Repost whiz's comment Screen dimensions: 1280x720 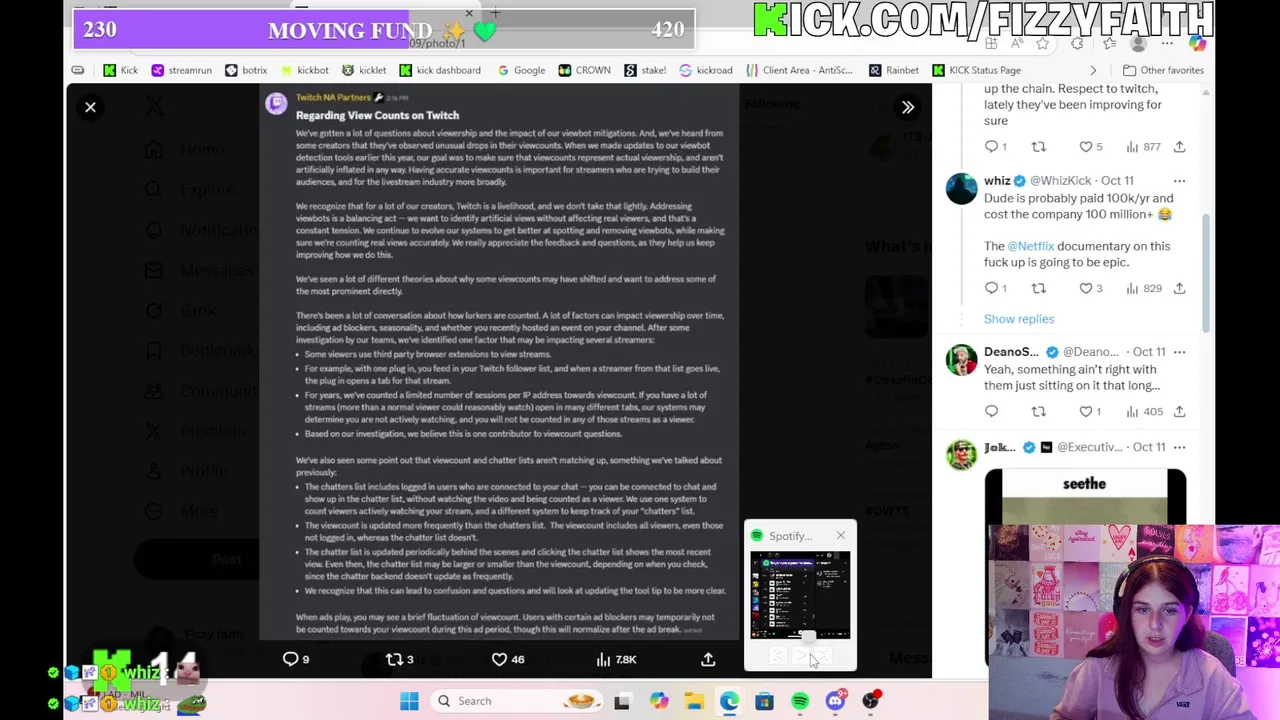tap(1038, 288)
